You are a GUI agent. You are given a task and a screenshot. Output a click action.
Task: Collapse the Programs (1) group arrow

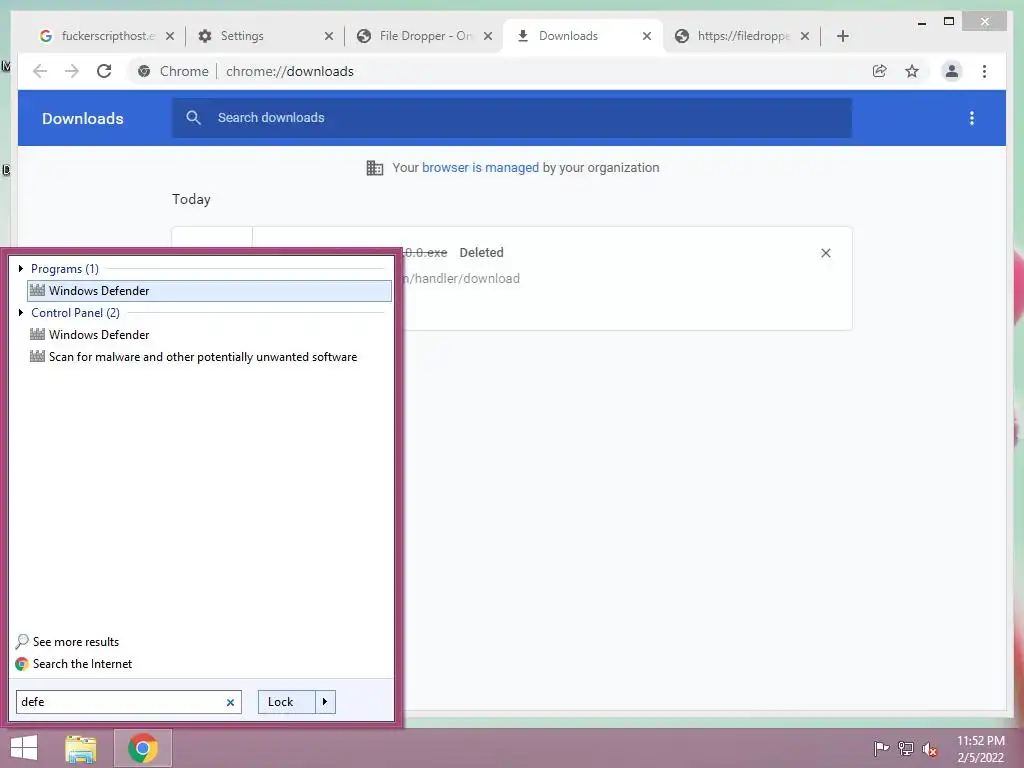[x=21, y=268]
